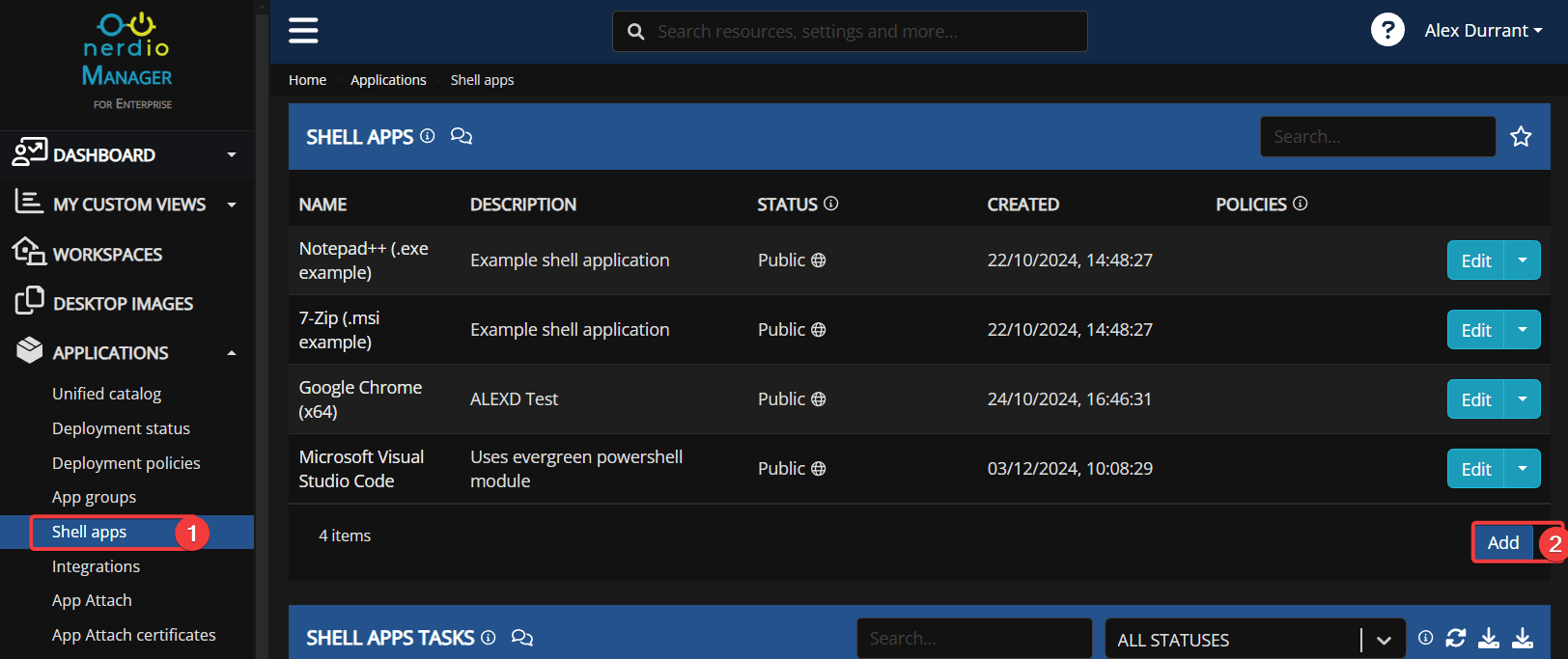The height and width of the screenshot is (659, 1568).
Task: Select the 'ALEXD Test' description cell
Action: (x=515, y=399)
